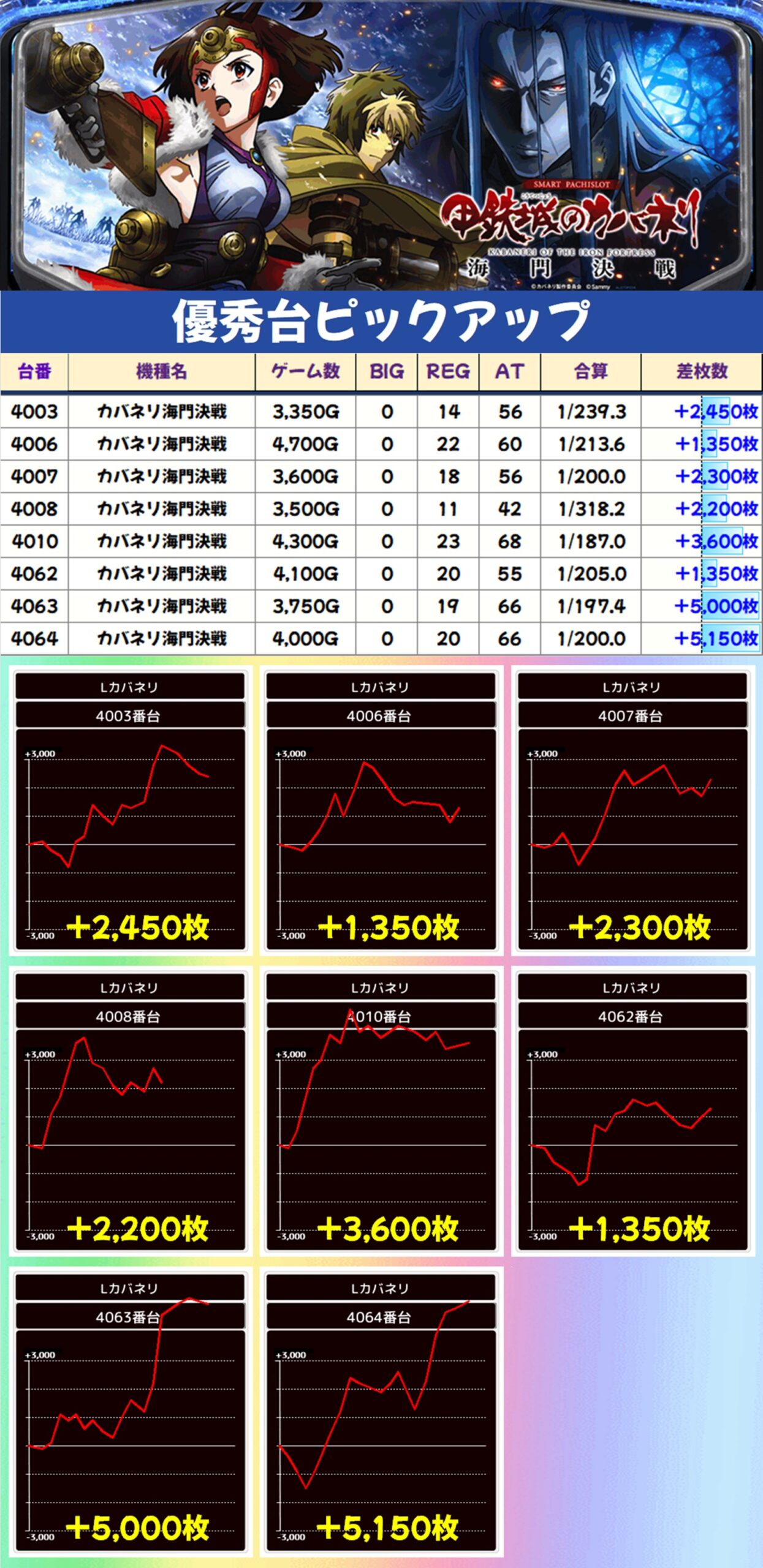Open the 4063番台 slump graph

[130, 1412]
